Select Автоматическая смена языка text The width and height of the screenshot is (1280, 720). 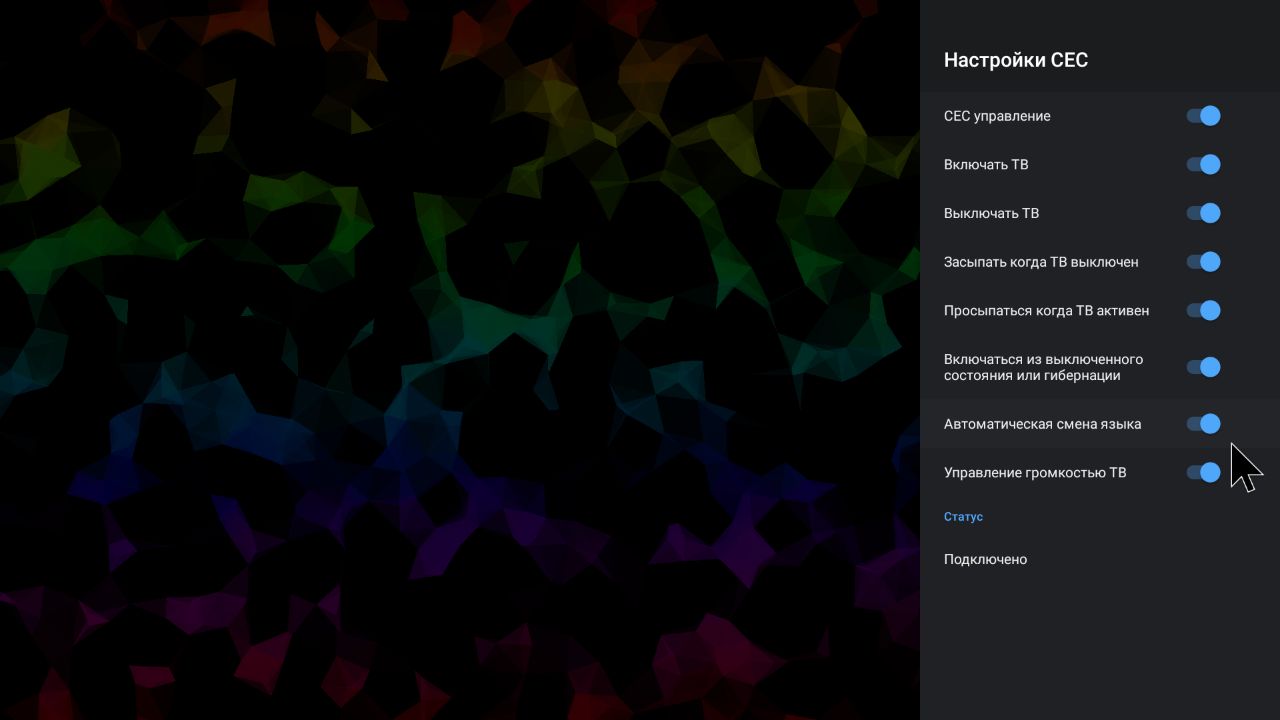tap(1042, 424)
